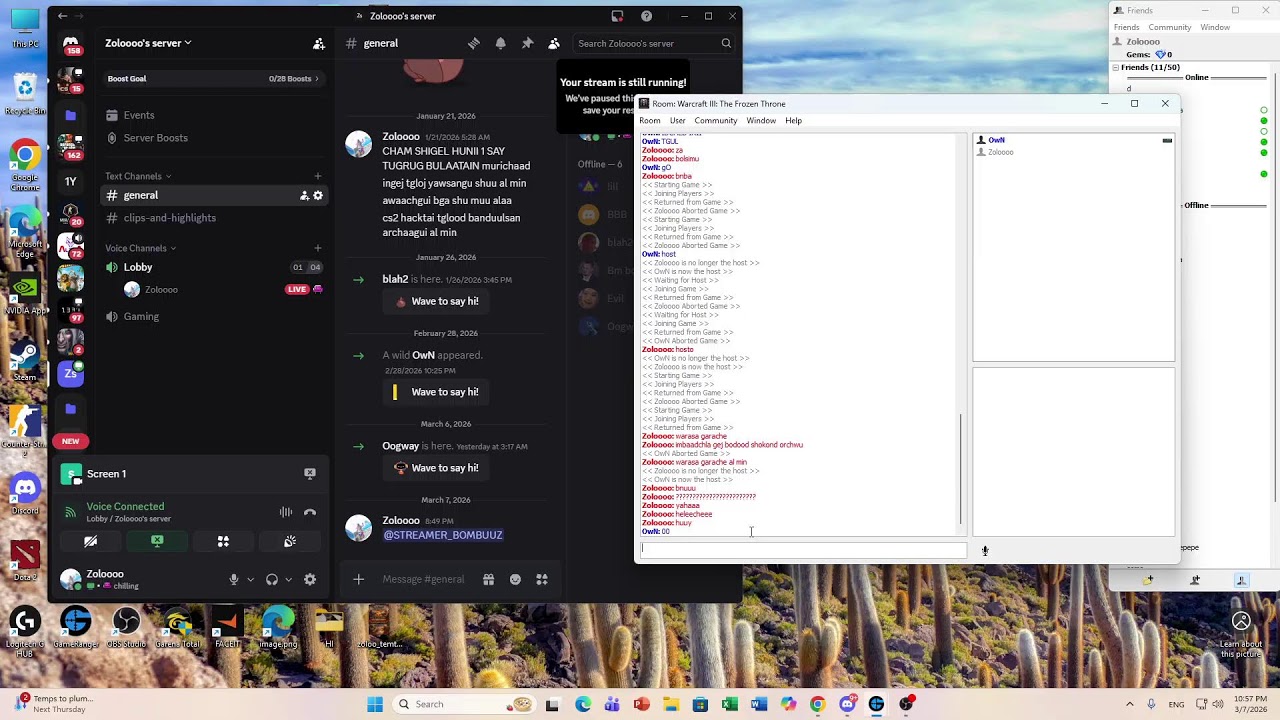Open Discord help icon in title bar
Viewport: 1280px width, 720px height.
point(647,16)
